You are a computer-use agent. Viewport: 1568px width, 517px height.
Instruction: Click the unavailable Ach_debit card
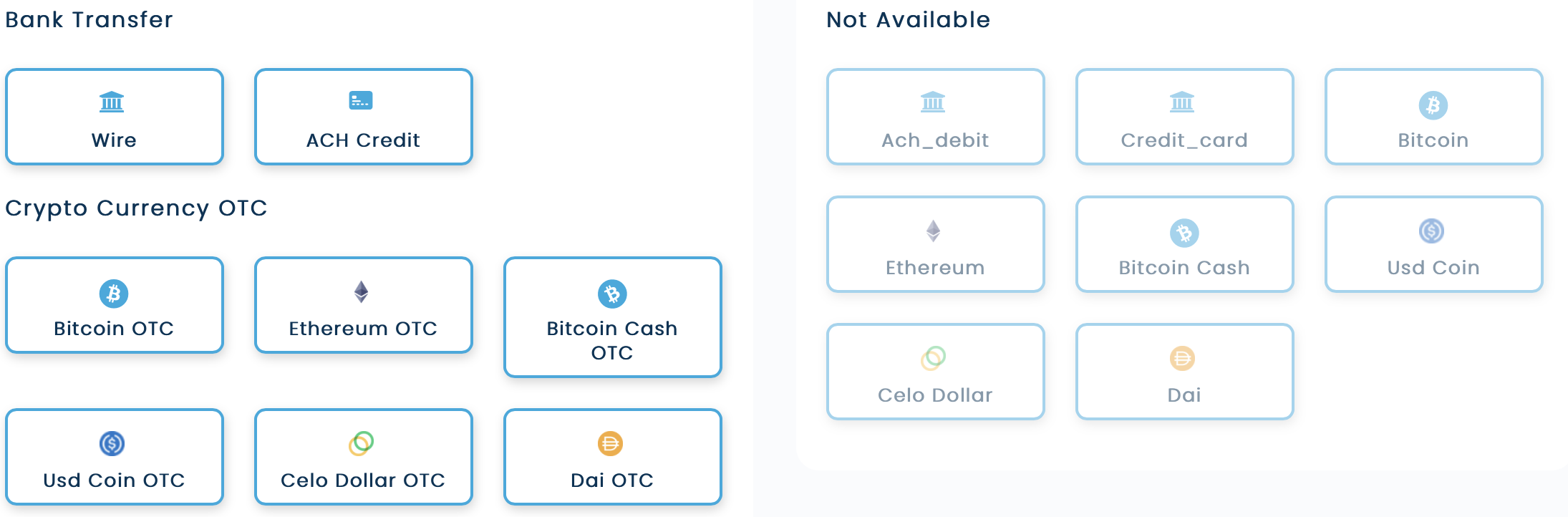click(936, 117)
